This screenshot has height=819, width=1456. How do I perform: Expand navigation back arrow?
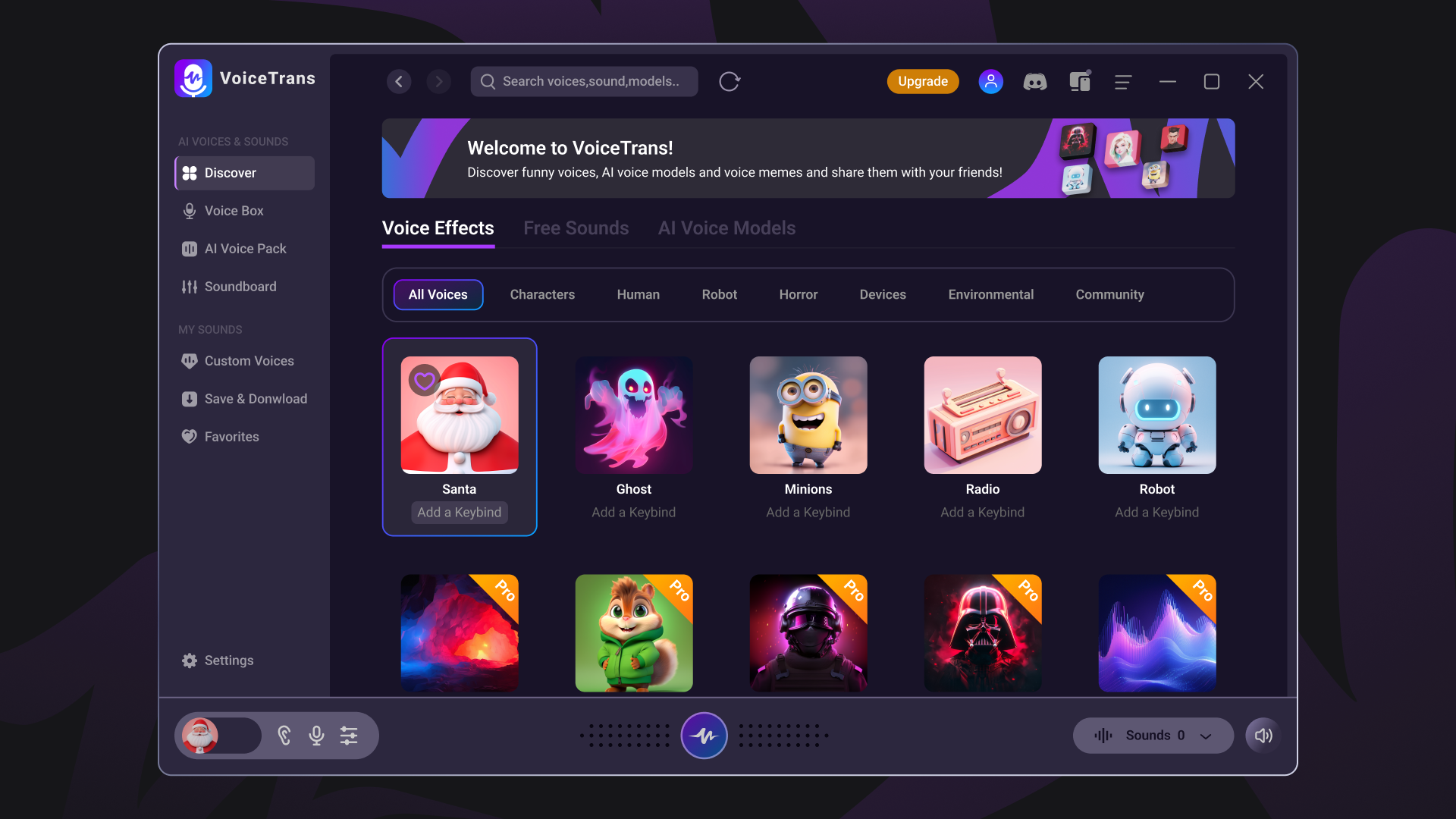pyautogui.click(x=399, y=81)
